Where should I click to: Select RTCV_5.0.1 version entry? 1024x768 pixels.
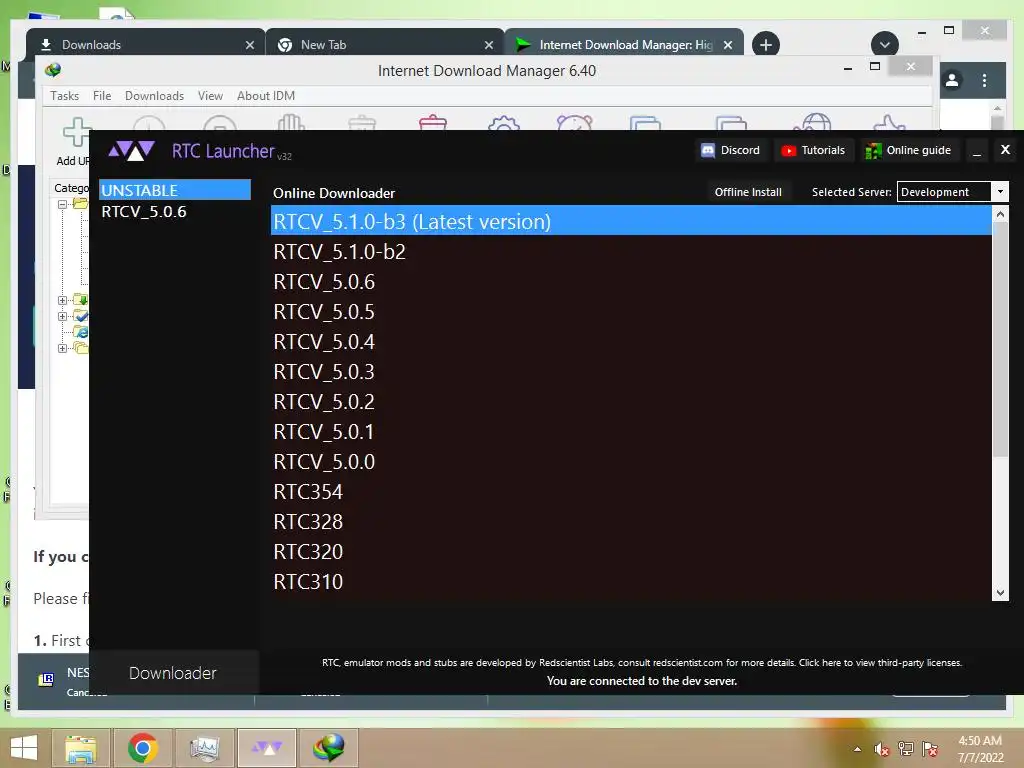click(631, 432)
